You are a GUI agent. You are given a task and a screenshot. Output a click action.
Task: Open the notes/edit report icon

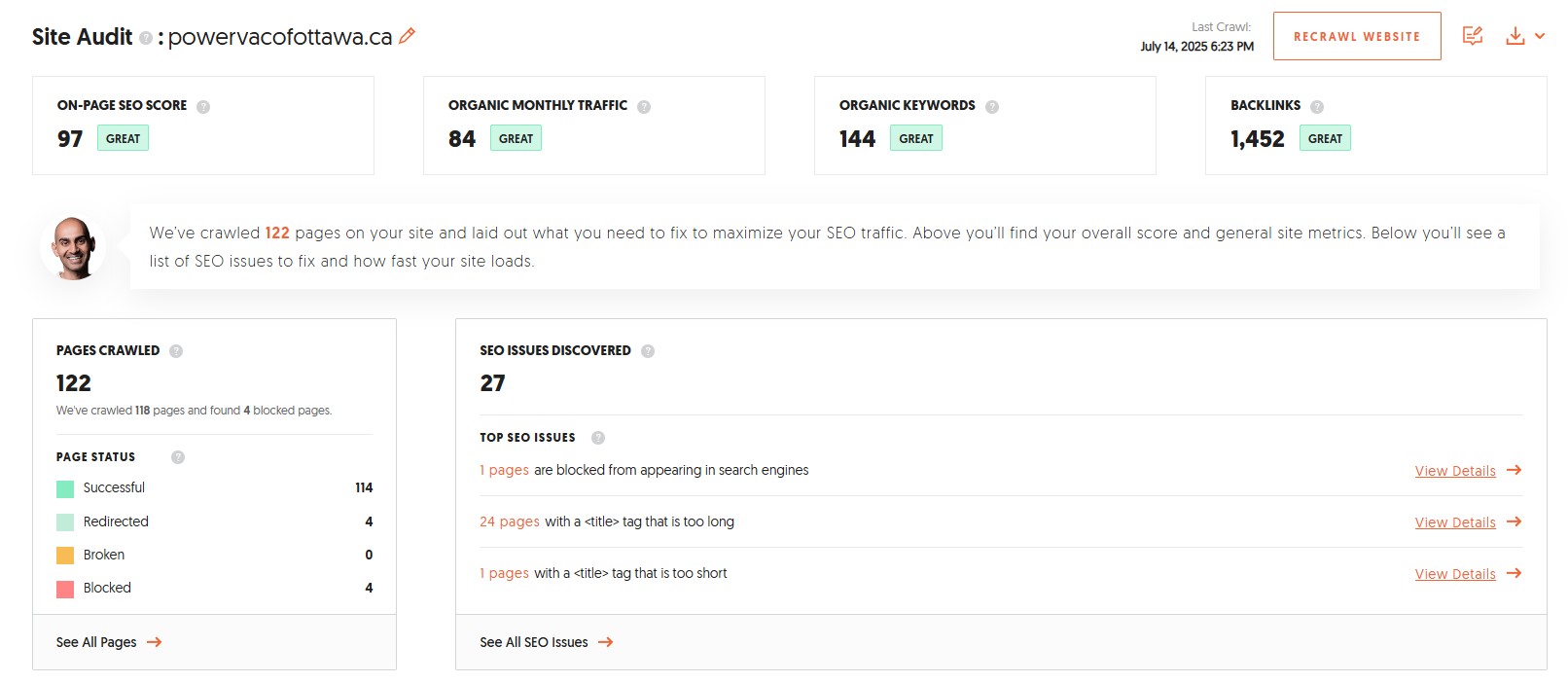(x=1473, y=36)
